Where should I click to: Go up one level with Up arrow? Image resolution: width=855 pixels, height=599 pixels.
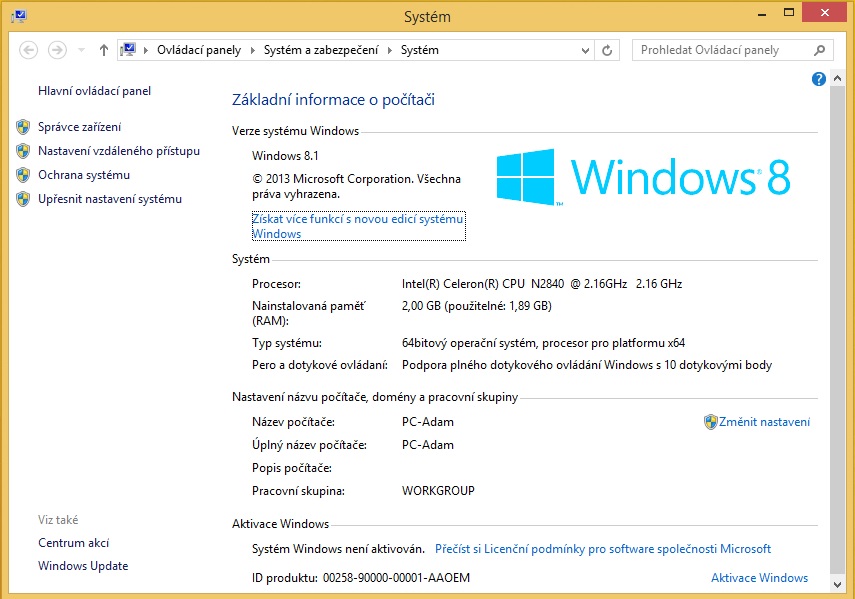[x=104, y=50]
